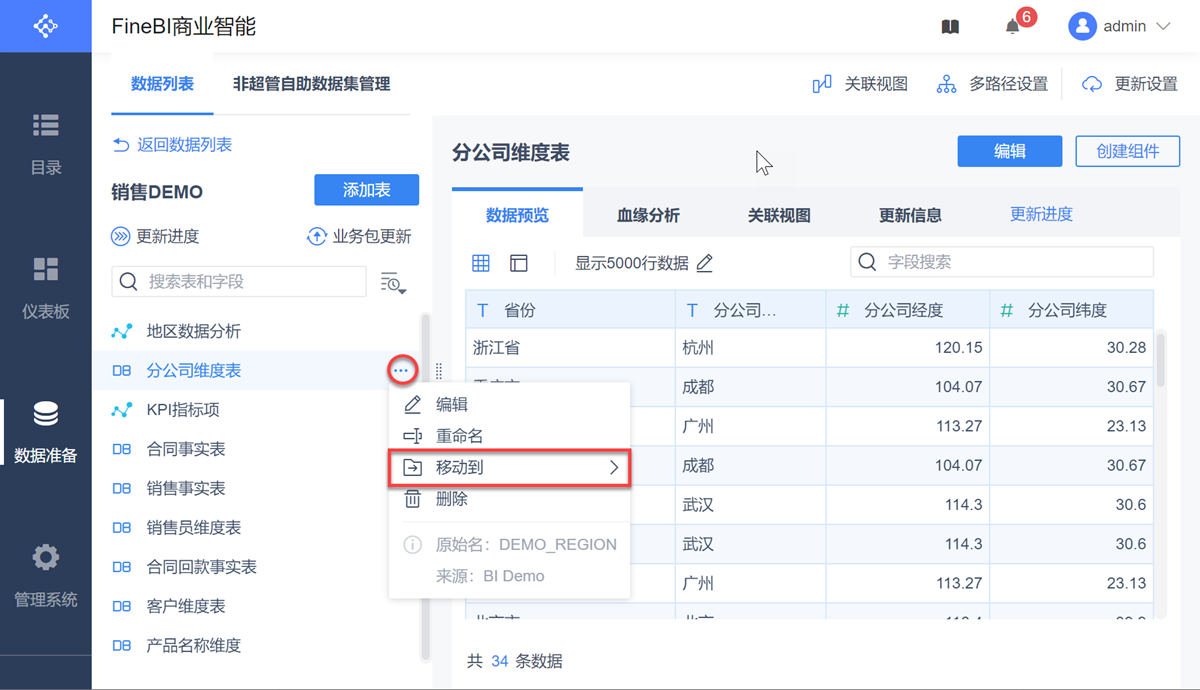This screenshot has width=1200, height=690.
Task: Open the notification bell with 6 alerts
Action: click(x=1013, y=27)
